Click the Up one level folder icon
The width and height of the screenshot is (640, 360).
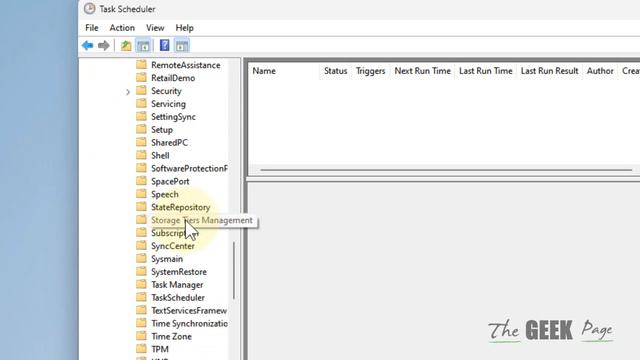126,45
